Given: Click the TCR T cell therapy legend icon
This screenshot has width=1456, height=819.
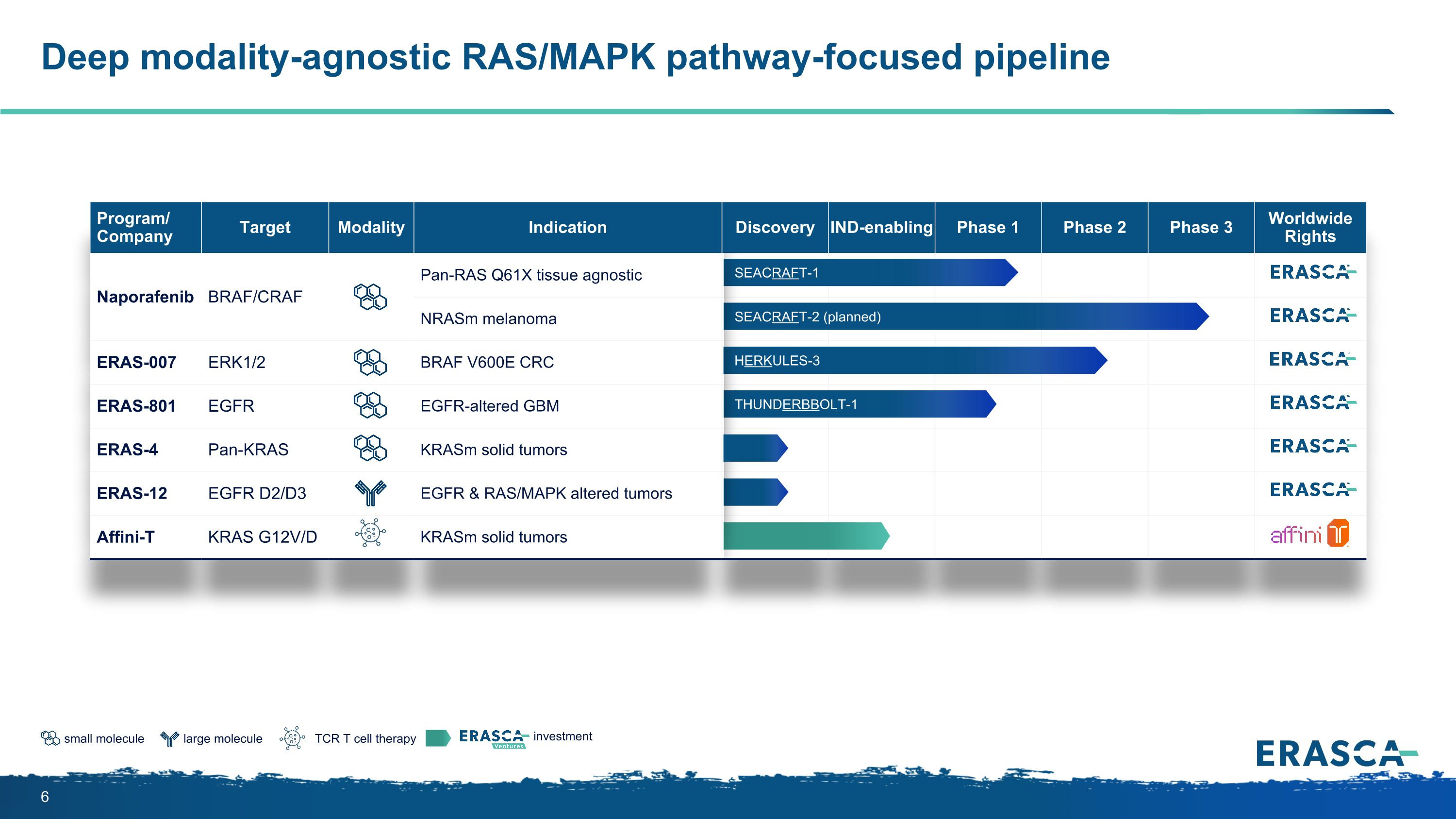Looking at the screenshot, I should [x=292, y=738].
